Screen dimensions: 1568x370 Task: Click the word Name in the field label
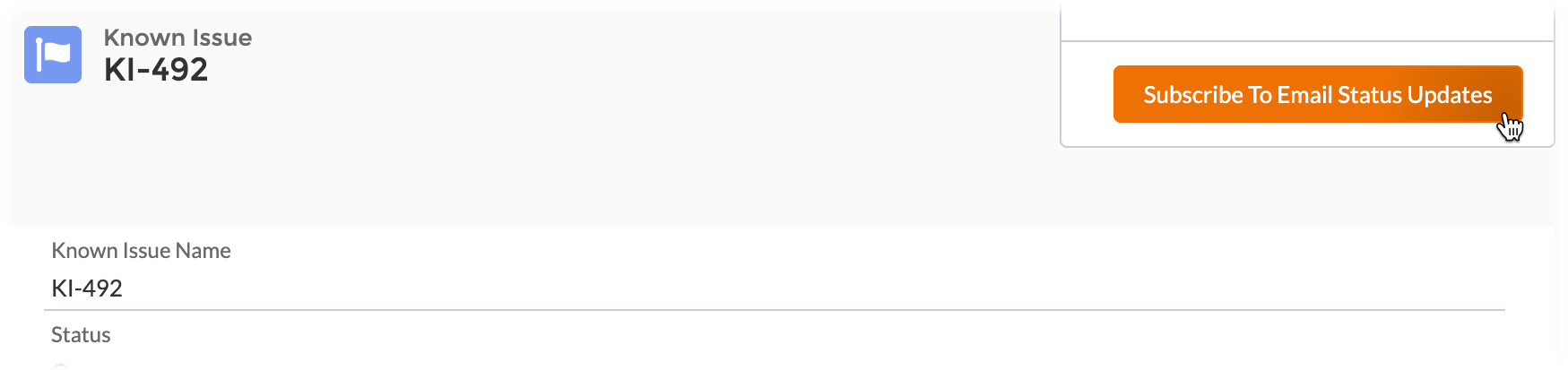205,251
